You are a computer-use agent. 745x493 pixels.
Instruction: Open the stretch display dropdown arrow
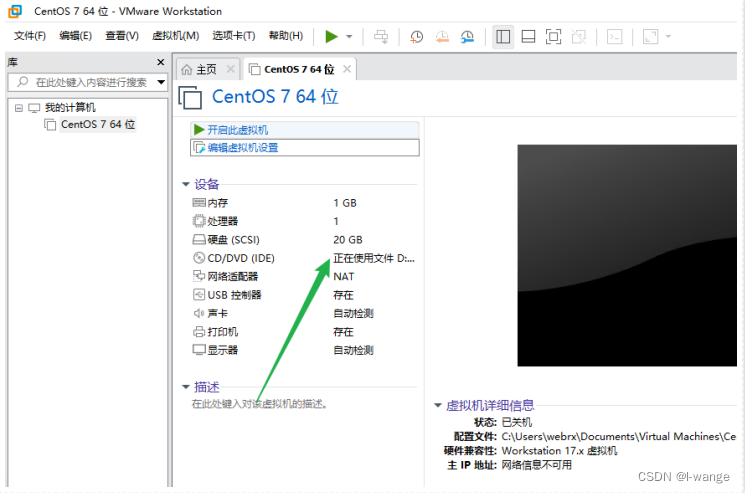(668, 37)
